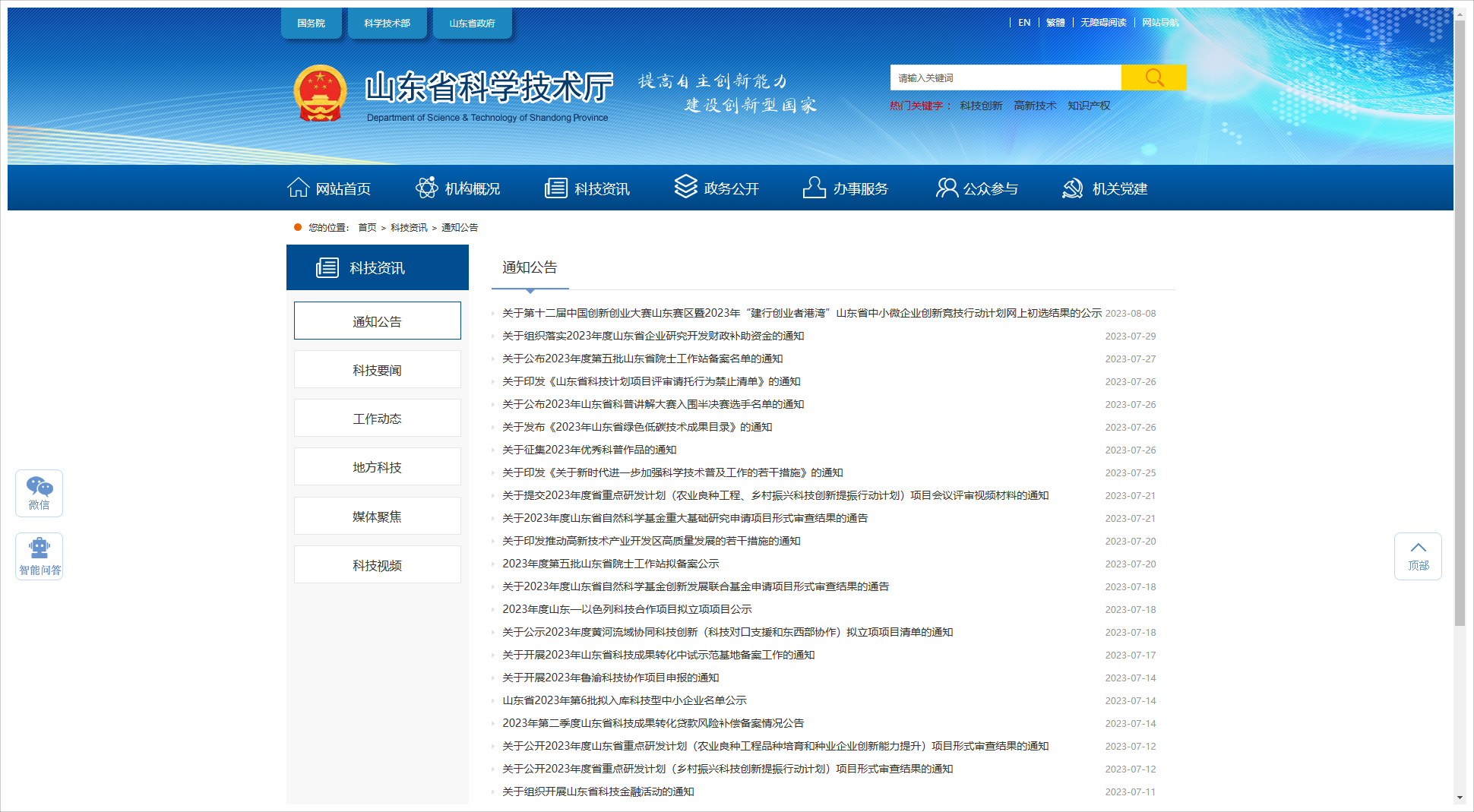Click the 科技资讯 breadcrumb link

[409, 228]
